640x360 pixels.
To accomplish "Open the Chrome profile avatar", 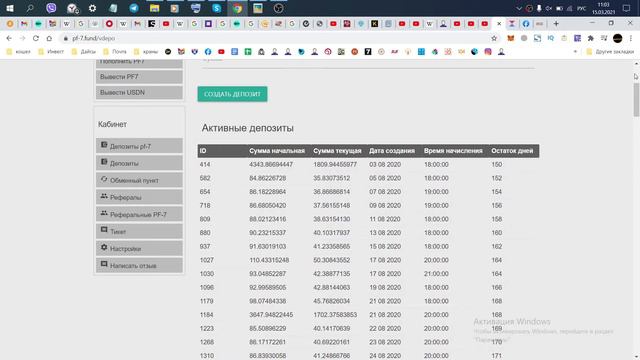I will point(618,38).
